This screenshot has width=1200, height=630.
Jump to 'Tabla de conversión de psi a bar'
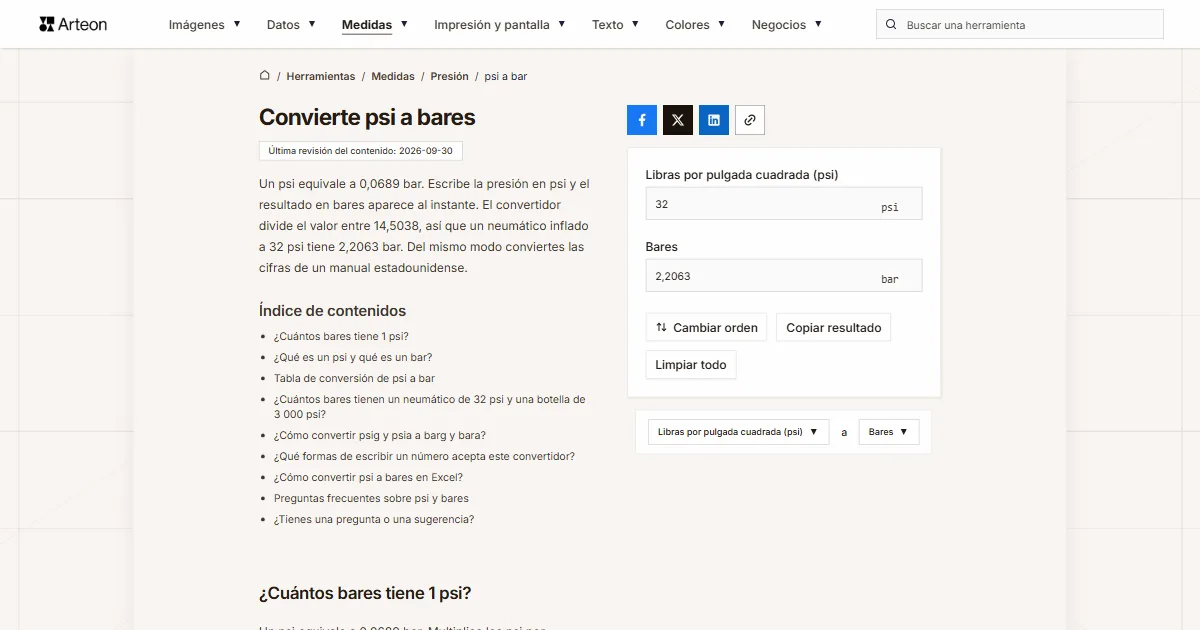(x=354, y=378)
